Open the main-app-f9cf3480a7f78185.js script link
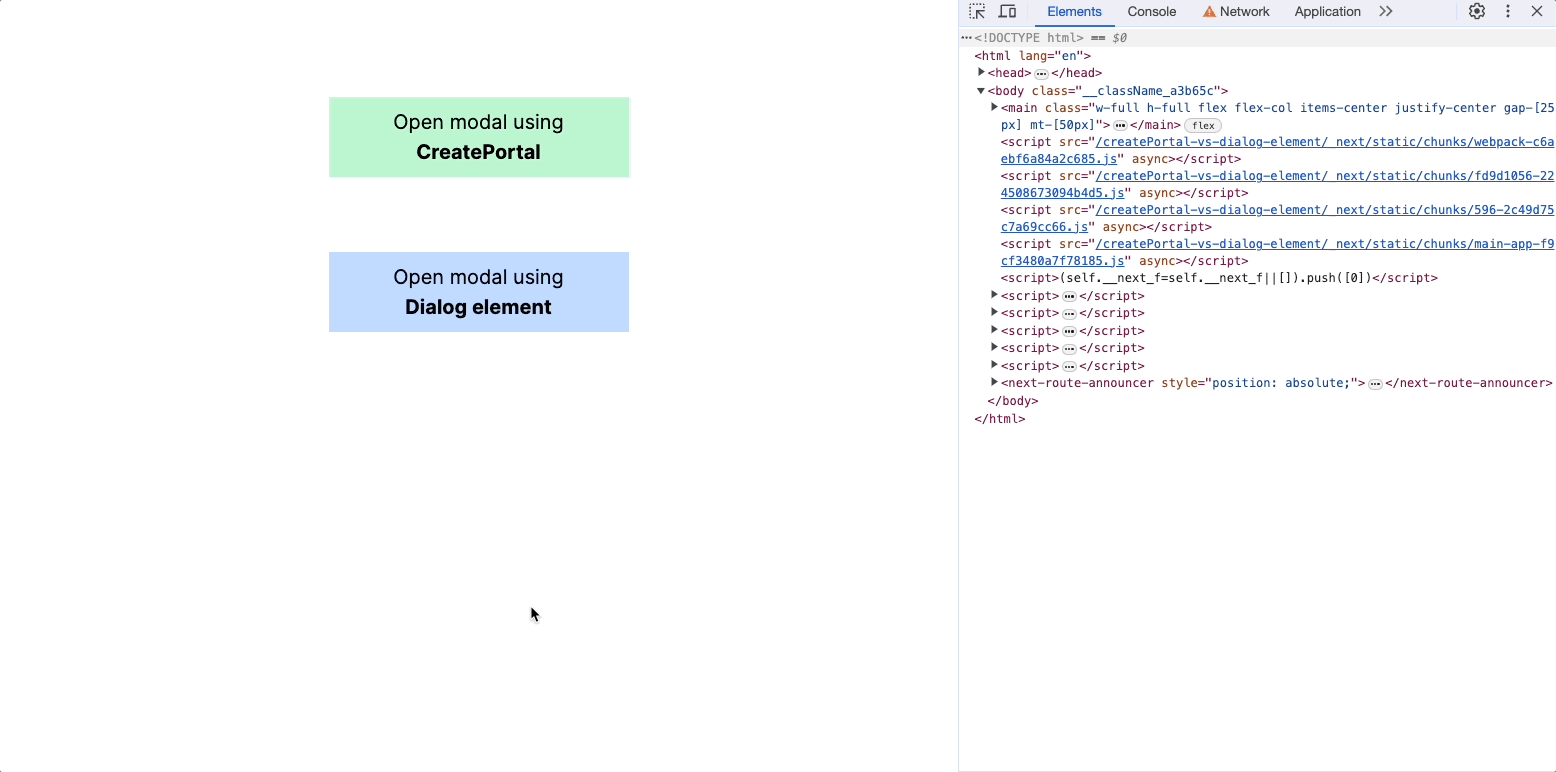This screenshot has height=772, width=1556. pyautogui.click(x=1275, y=252)
